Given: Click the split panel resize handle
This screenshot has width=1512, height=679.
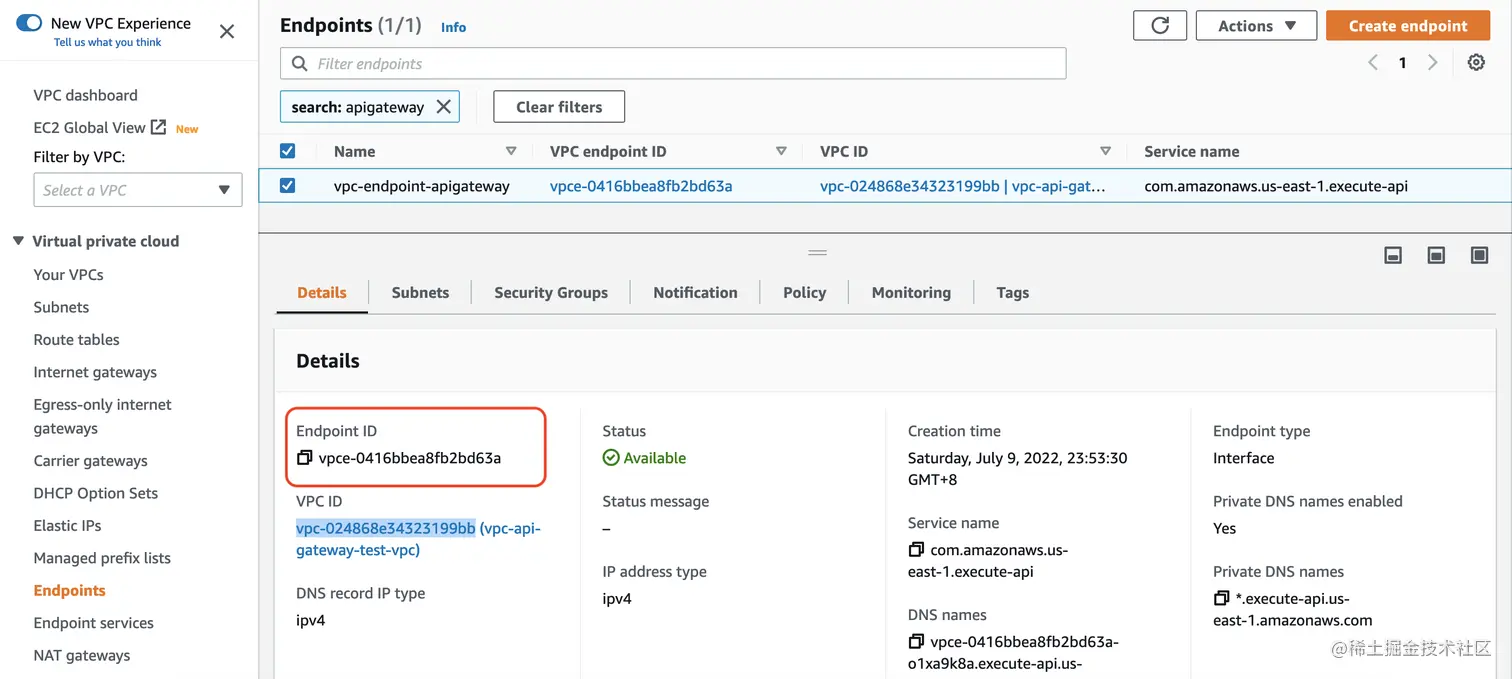Looking at the screenshot, I should coord(818,253).
